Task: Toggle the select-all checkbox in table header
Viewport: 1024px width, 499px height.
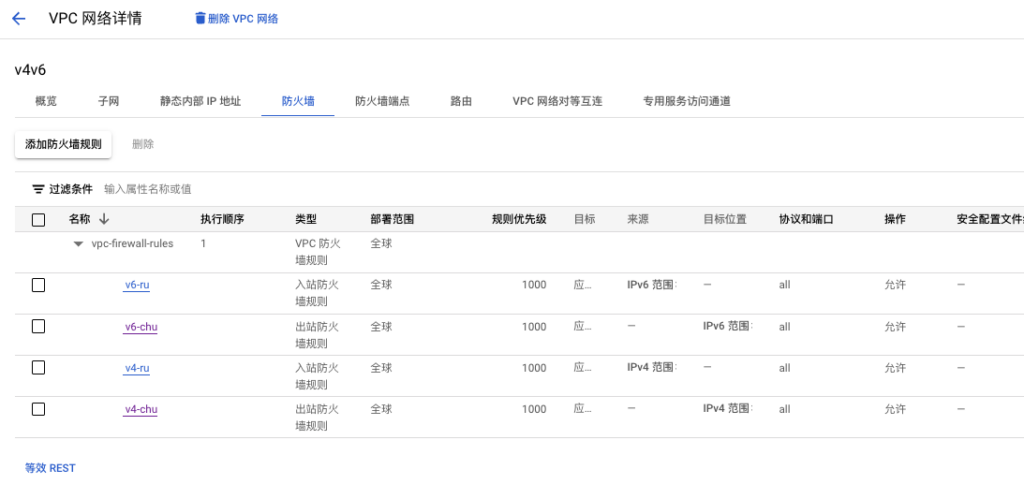Action: (39, 220)
